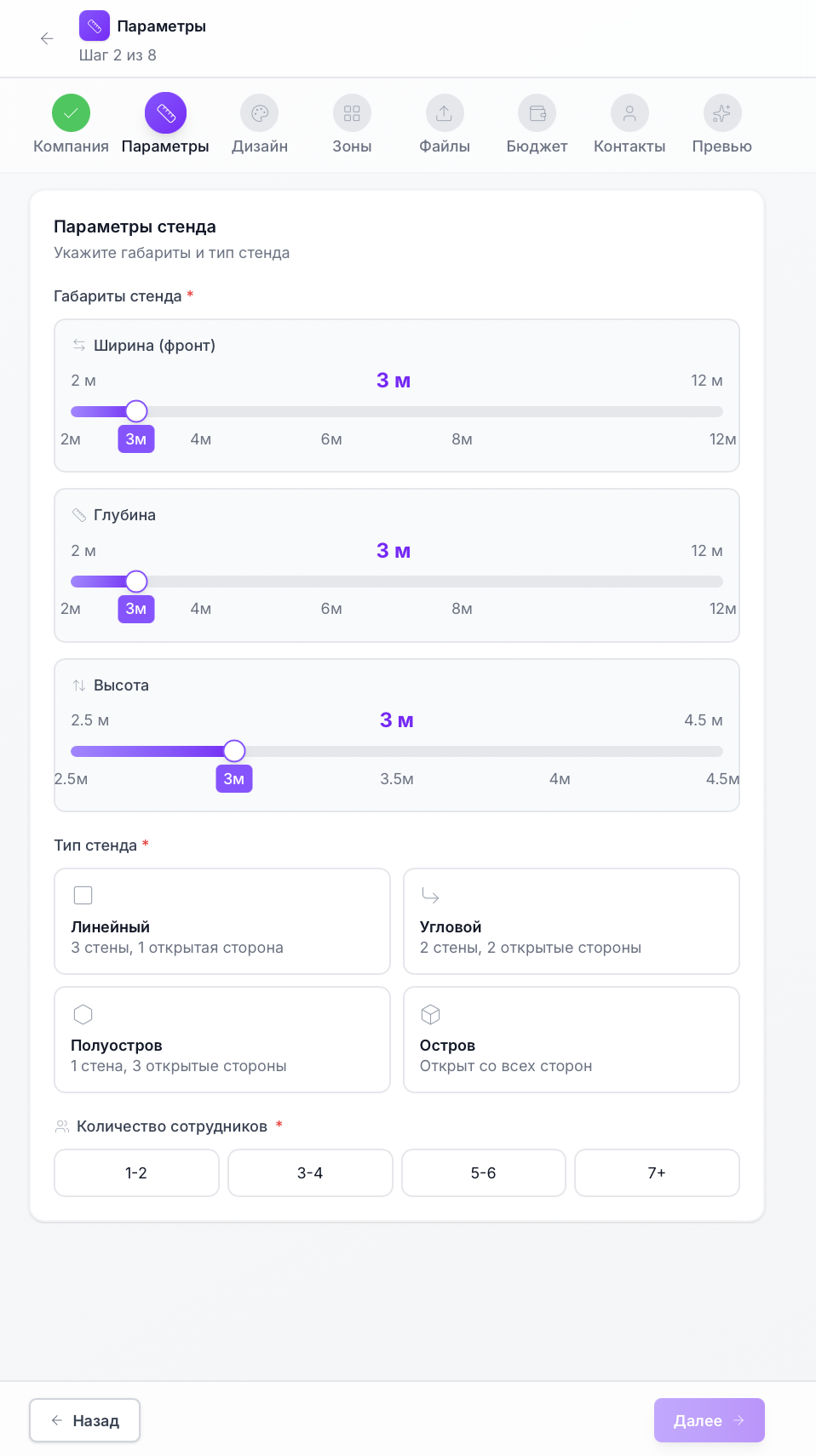Click the green Company step checkmark icon
The image size is (816, 1456).
coord(71,113)
